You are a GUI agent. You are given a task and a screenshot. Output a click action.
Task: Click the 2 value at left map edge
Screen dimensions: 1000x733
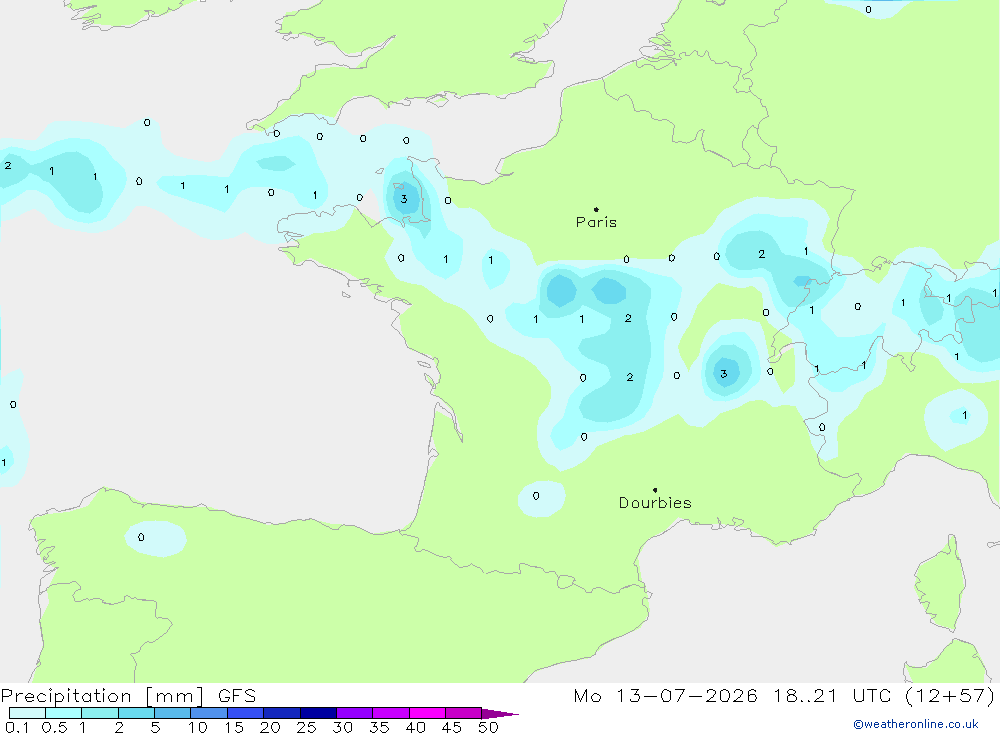coord(8,165)
